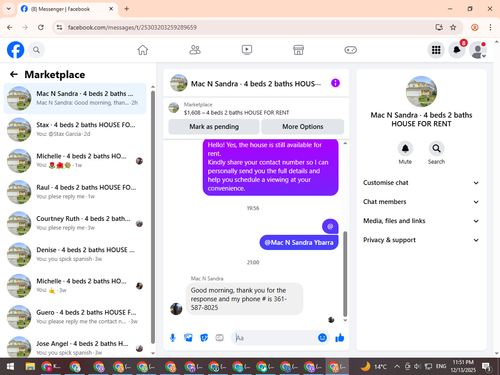Open the Gaming controller icon
500x375 pixels.
tap(350, 50)
